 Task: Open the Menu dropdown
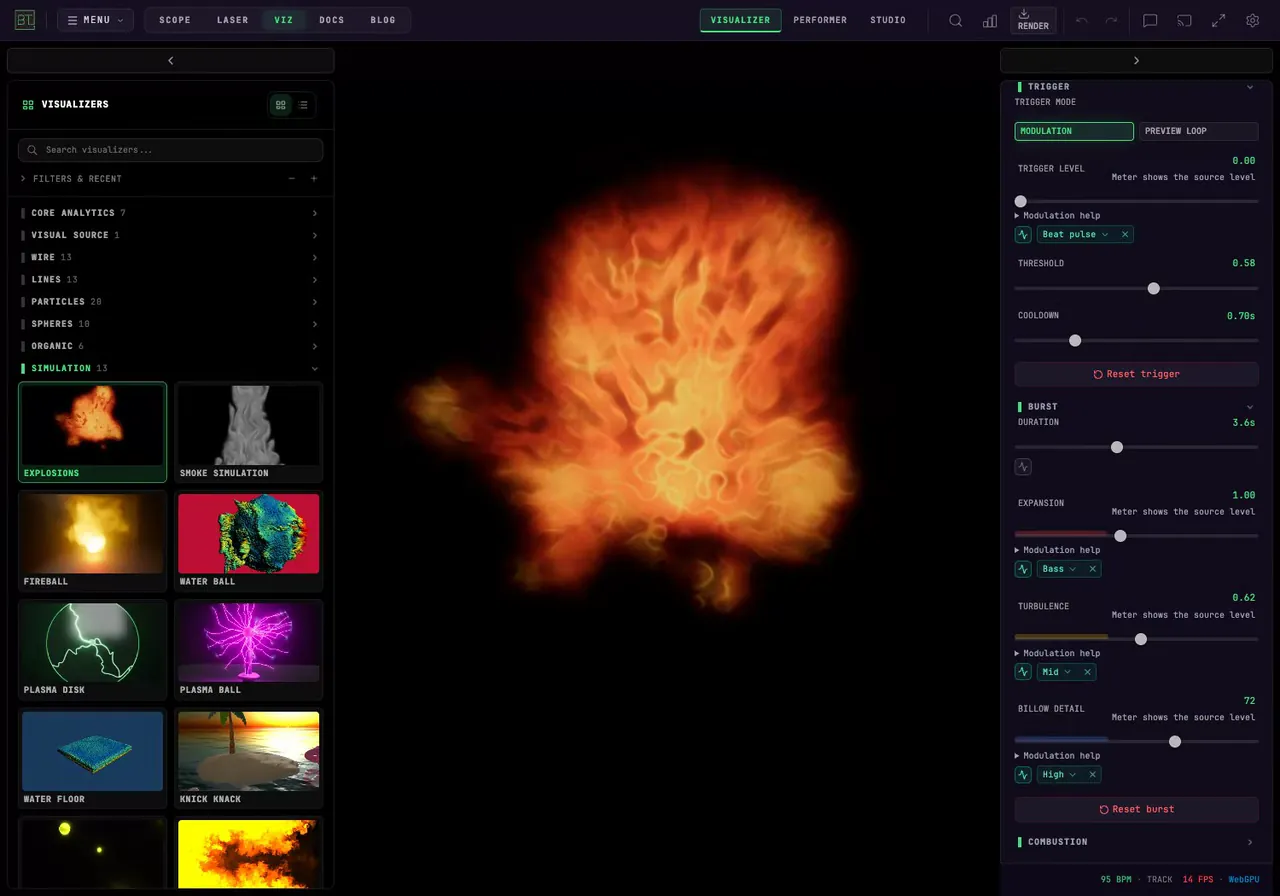point(95,20)
